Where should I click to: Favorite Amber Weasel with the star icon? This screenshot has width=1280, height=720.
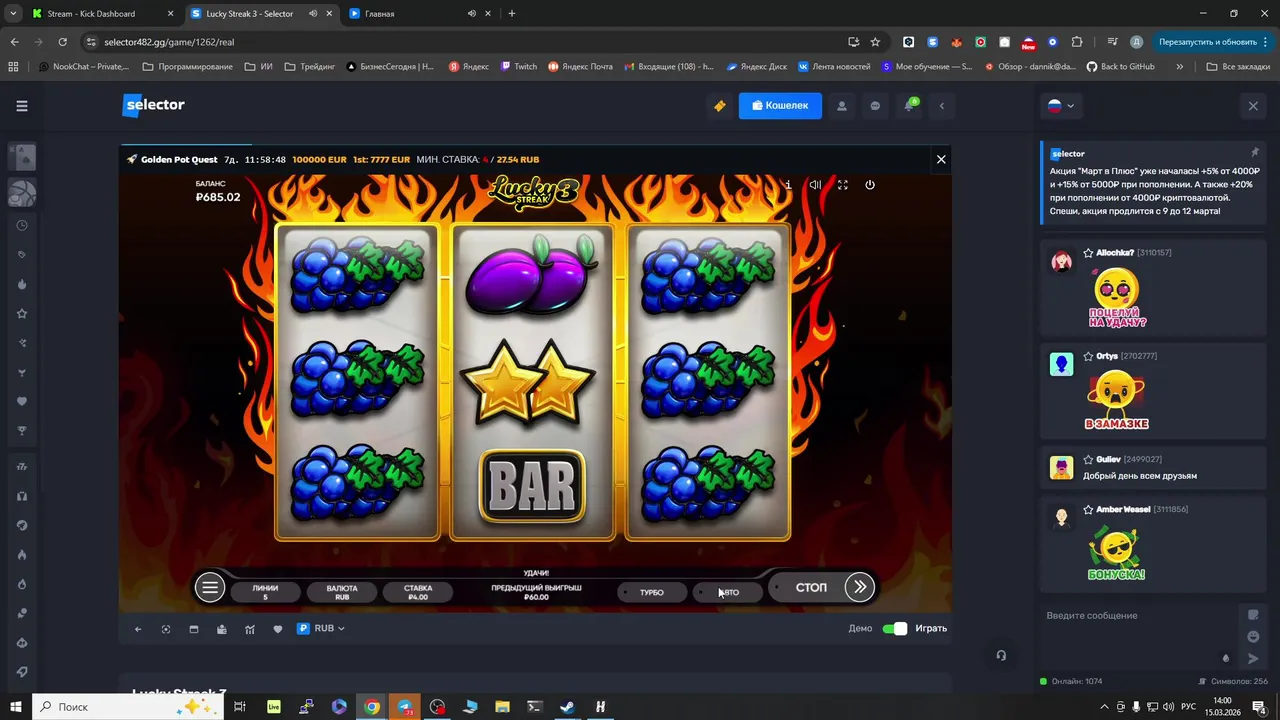click(1088, 509)
